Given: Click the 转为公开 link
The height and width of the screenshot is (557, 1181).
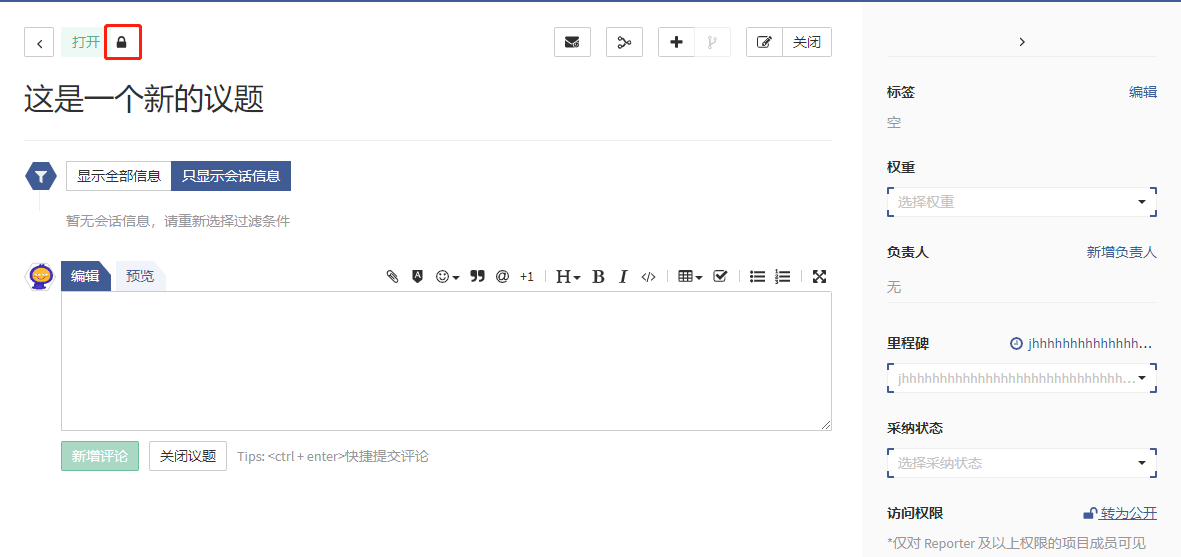Looking at the screenshot, I should point(1128,513).
